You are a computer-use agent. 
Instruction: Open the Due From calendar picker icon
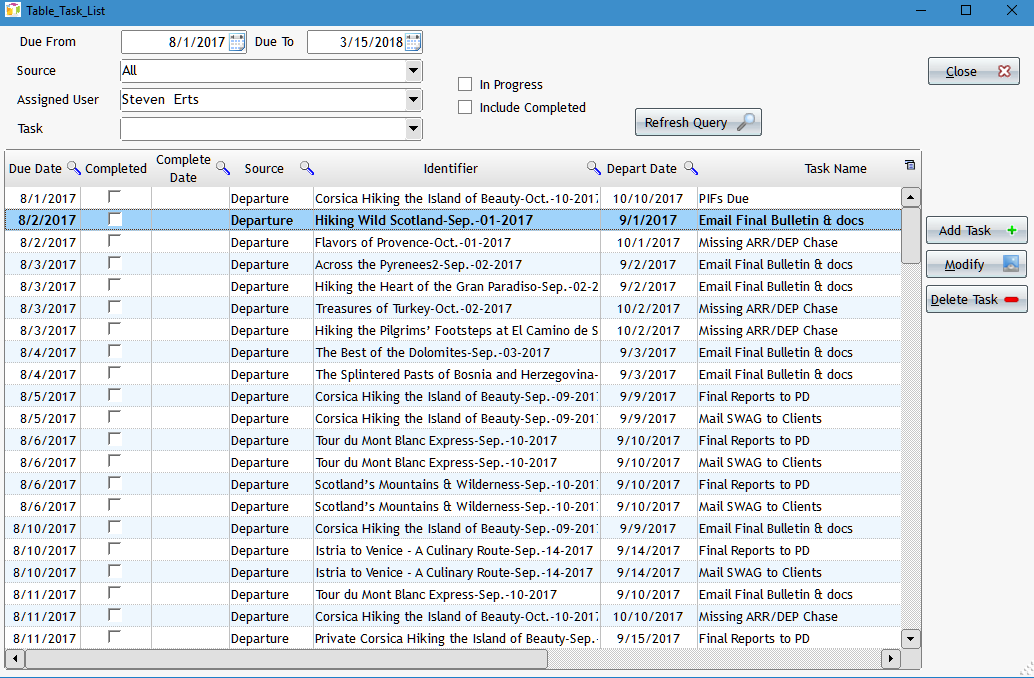pos(237,42)
